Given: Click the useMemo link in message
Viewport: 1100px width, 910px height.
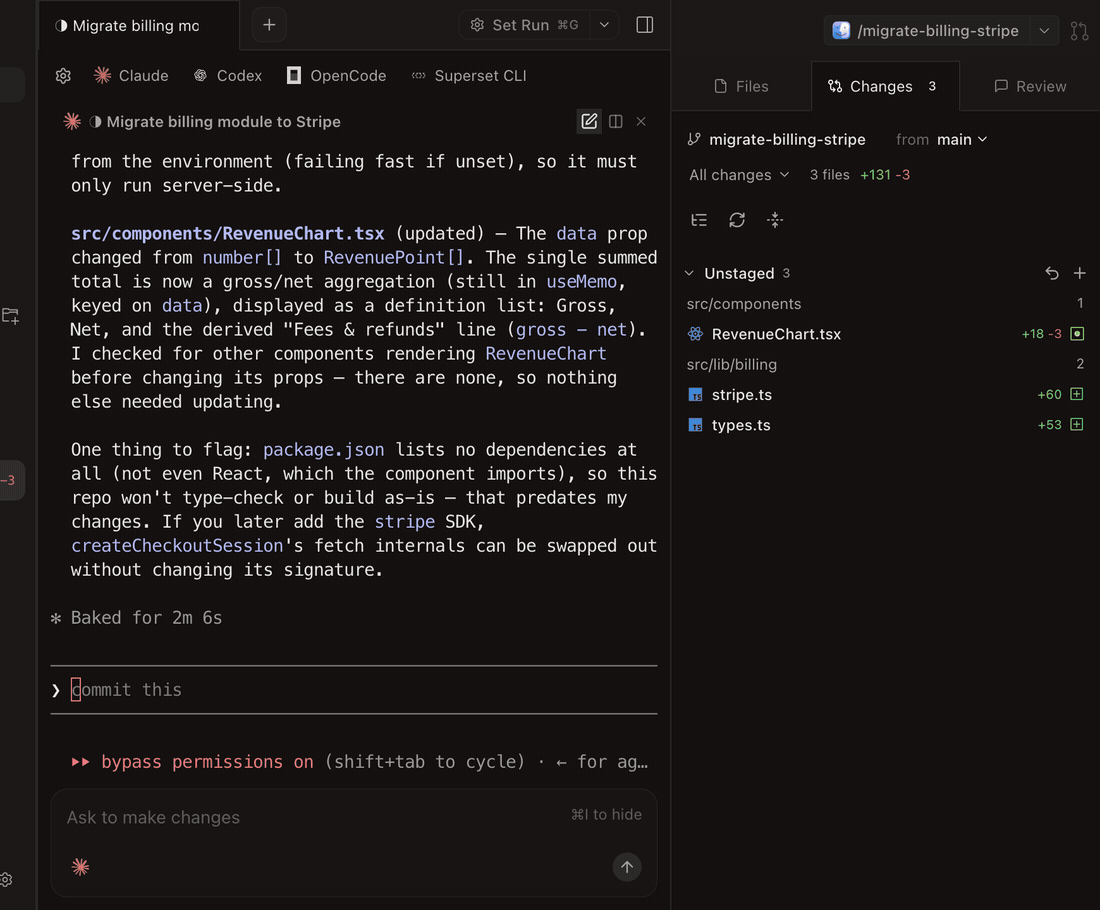Looking at the screenshot, I should [x=582, y=281].
